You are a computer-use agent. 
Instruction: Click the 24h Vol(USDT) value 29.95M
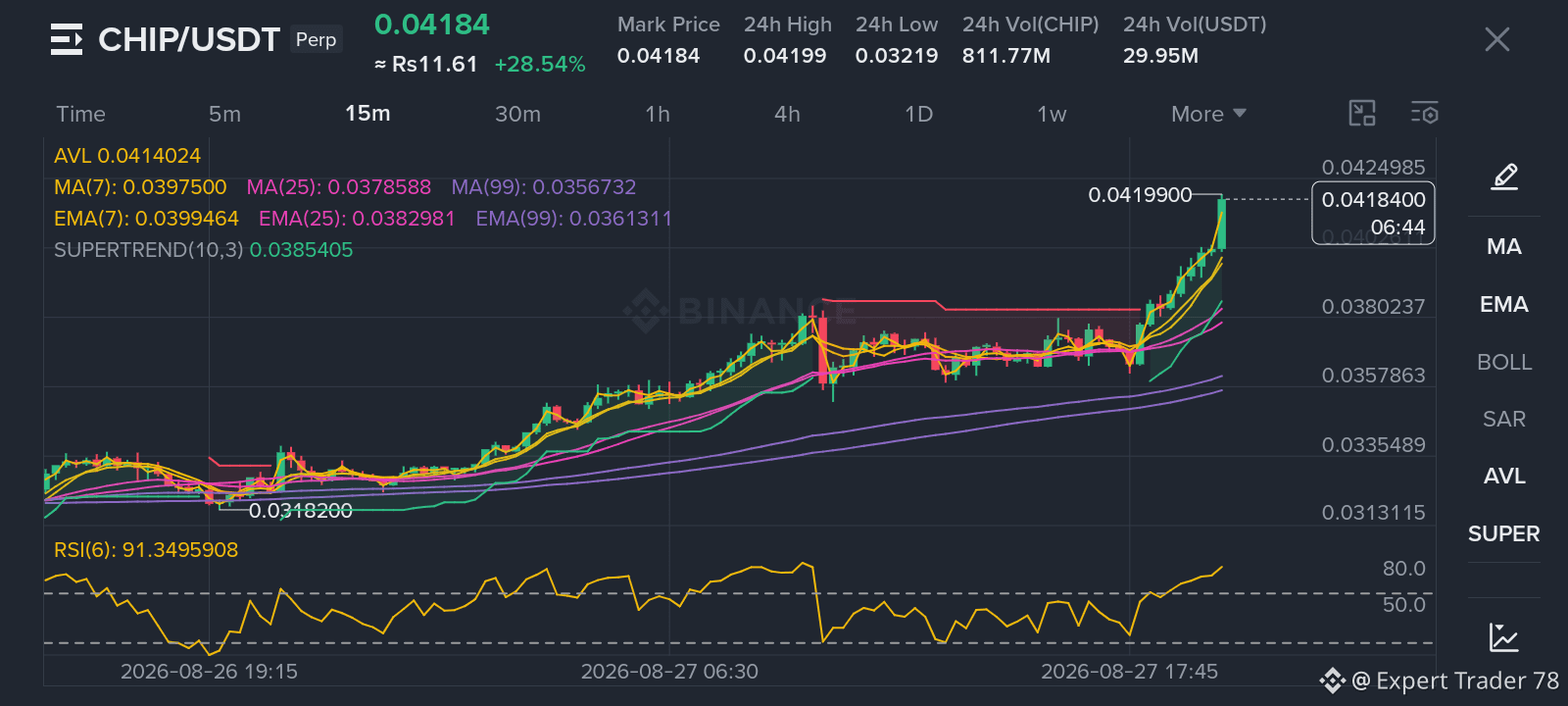coord(1160,56)
